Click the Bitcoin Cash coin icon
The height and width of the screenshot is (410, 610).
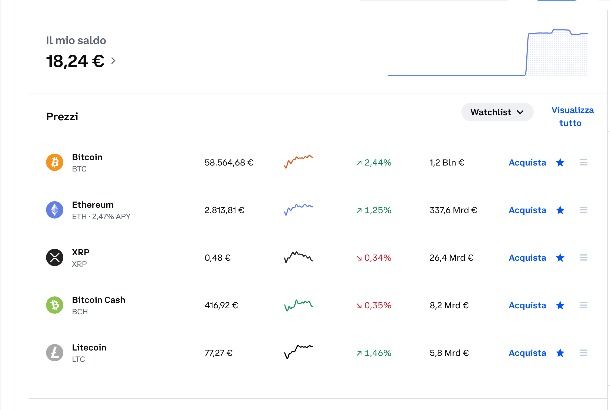click(54, 305)
